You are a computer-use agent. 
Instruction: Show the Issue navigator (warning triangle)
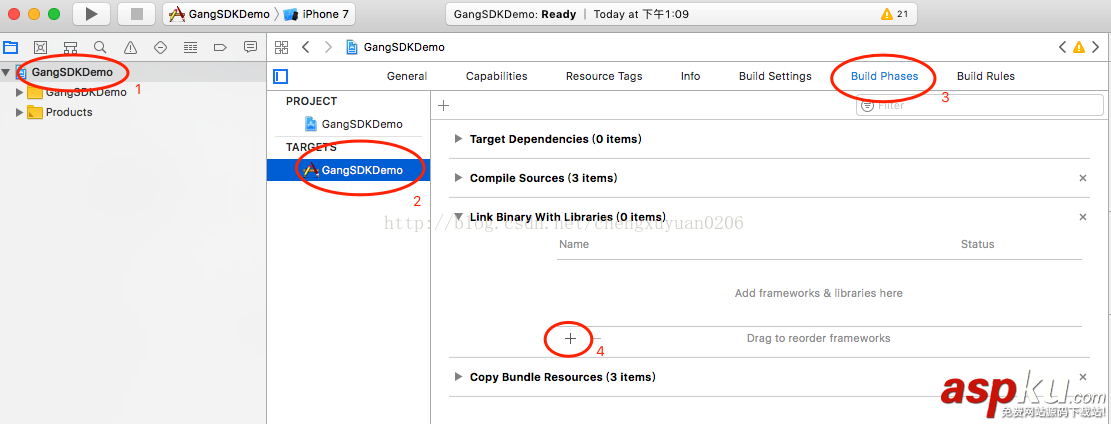130,47
